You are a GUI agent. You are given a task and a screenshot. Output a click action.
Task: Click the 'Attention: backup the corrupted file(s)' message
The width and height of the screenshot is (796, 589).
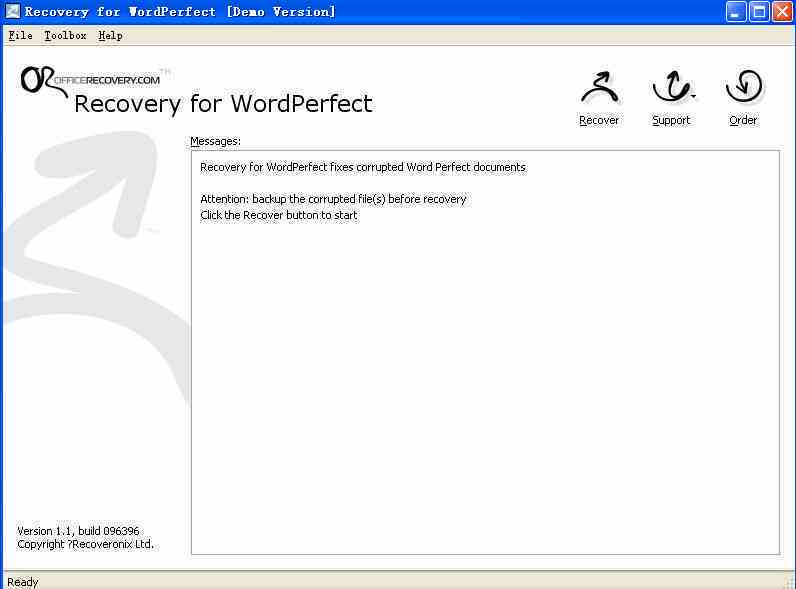tap(333, 199)
